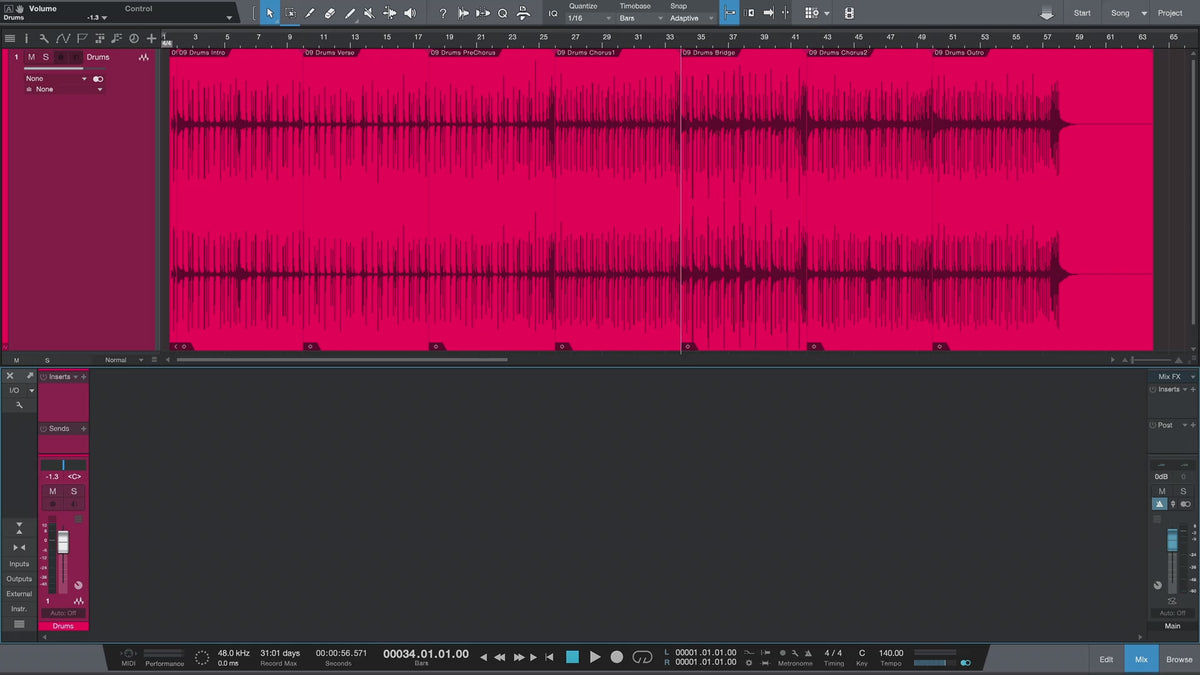Click the Start page button
Image resolution: width=1200 pixels, height=675 pixels.
[1082, 13]
